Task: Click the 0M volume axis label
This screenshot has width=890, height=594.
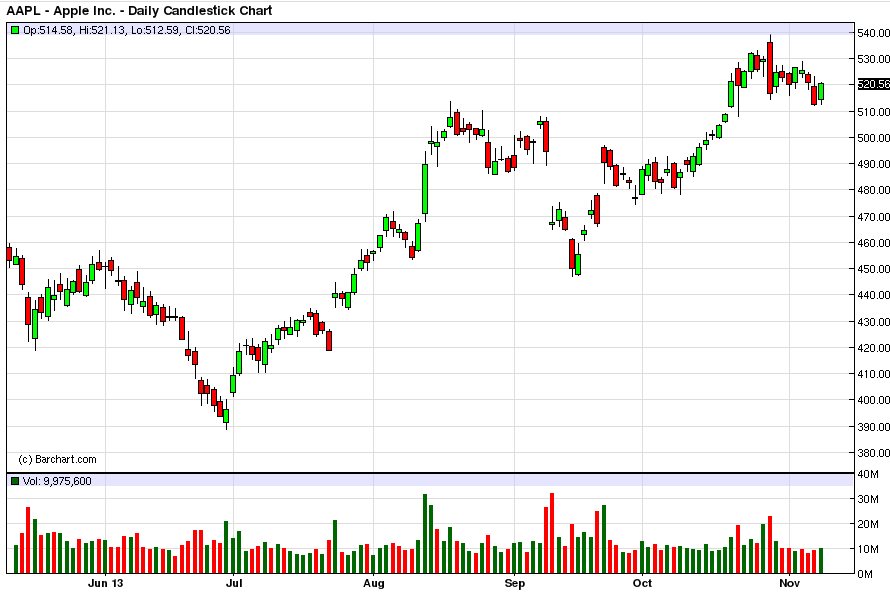Action: pos(864,574)
